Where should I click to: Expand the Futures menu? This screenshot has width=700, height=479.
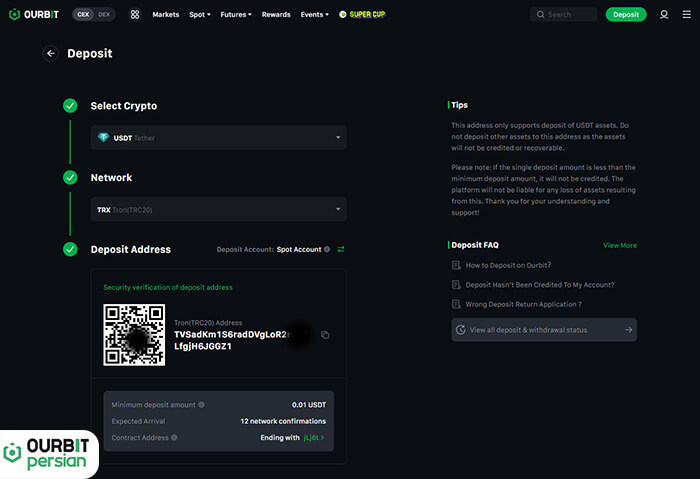(236, 14)
